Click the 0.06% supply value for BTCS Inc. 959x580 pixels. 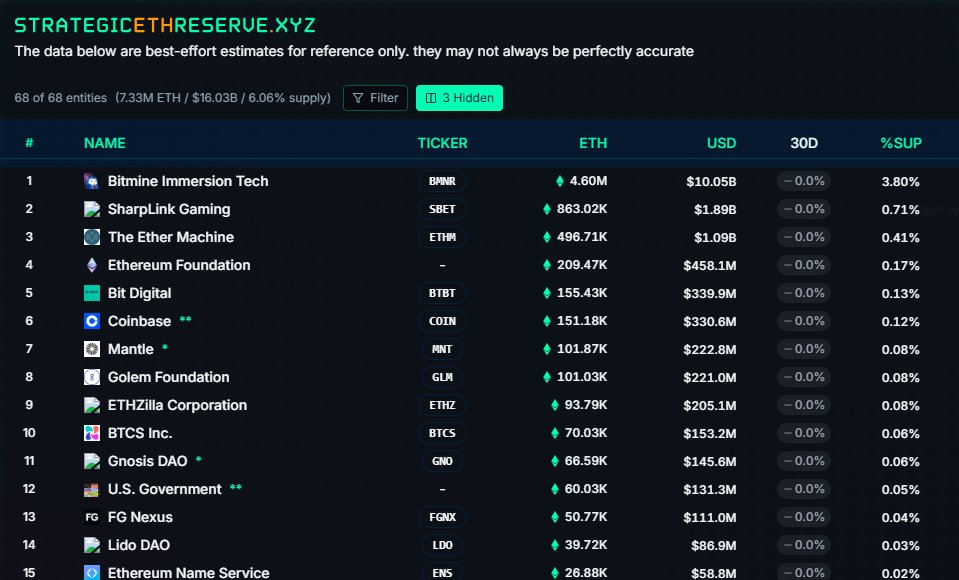coord(900,434)
